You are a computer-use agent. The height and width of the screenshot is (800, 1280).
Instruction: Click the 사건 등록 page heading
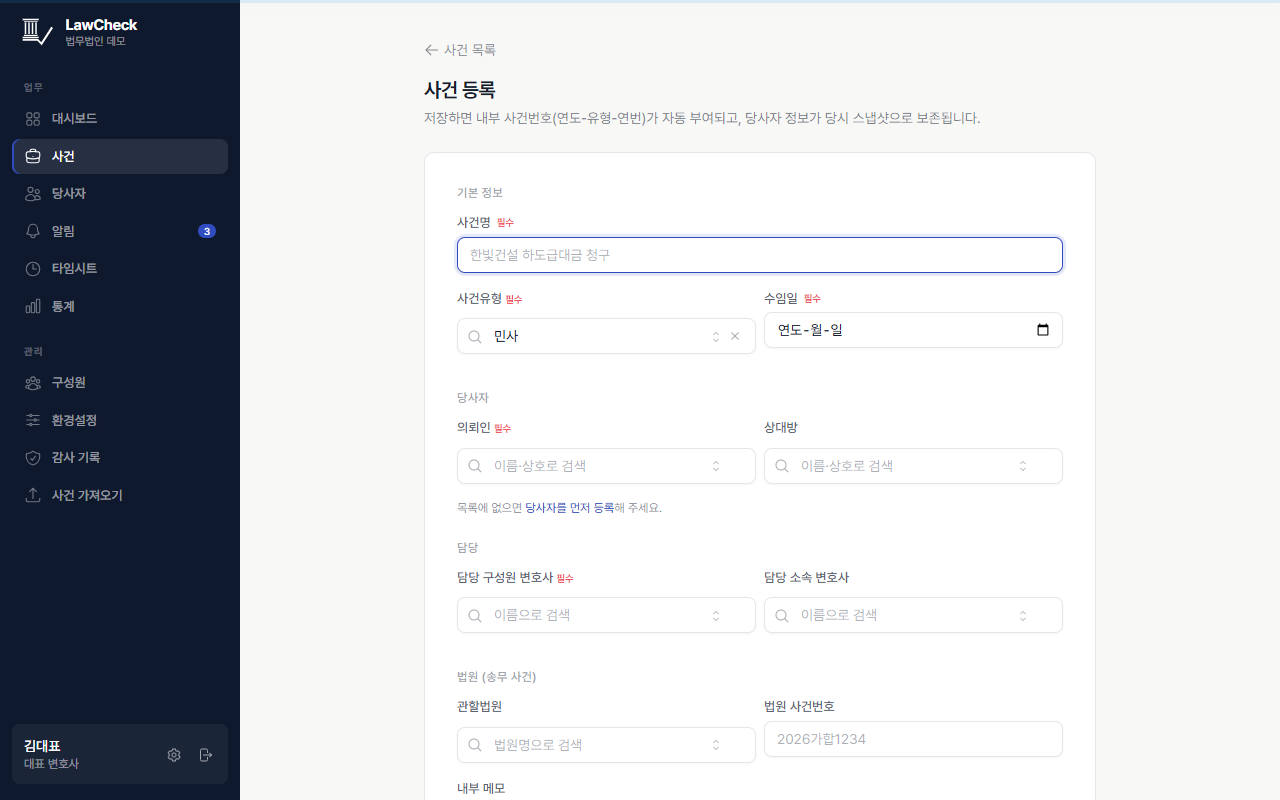pos(460,89)
